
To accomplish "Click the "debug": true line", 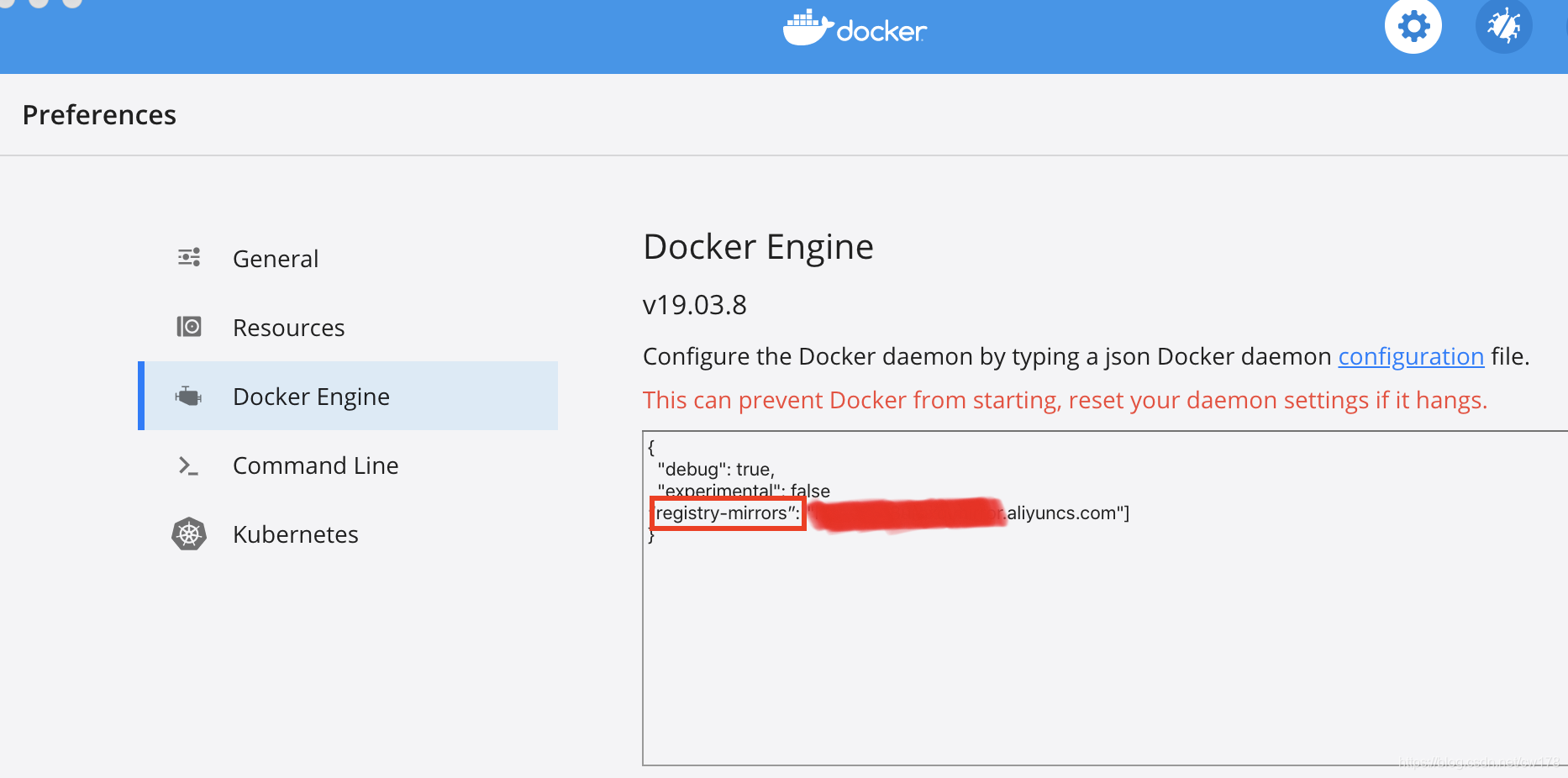I will click(x=716, y=469).
